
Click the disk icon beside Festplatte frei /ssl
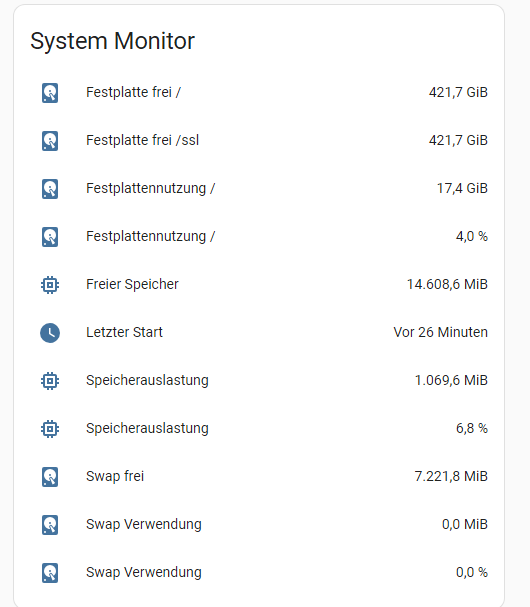click(x=50, y=141)
